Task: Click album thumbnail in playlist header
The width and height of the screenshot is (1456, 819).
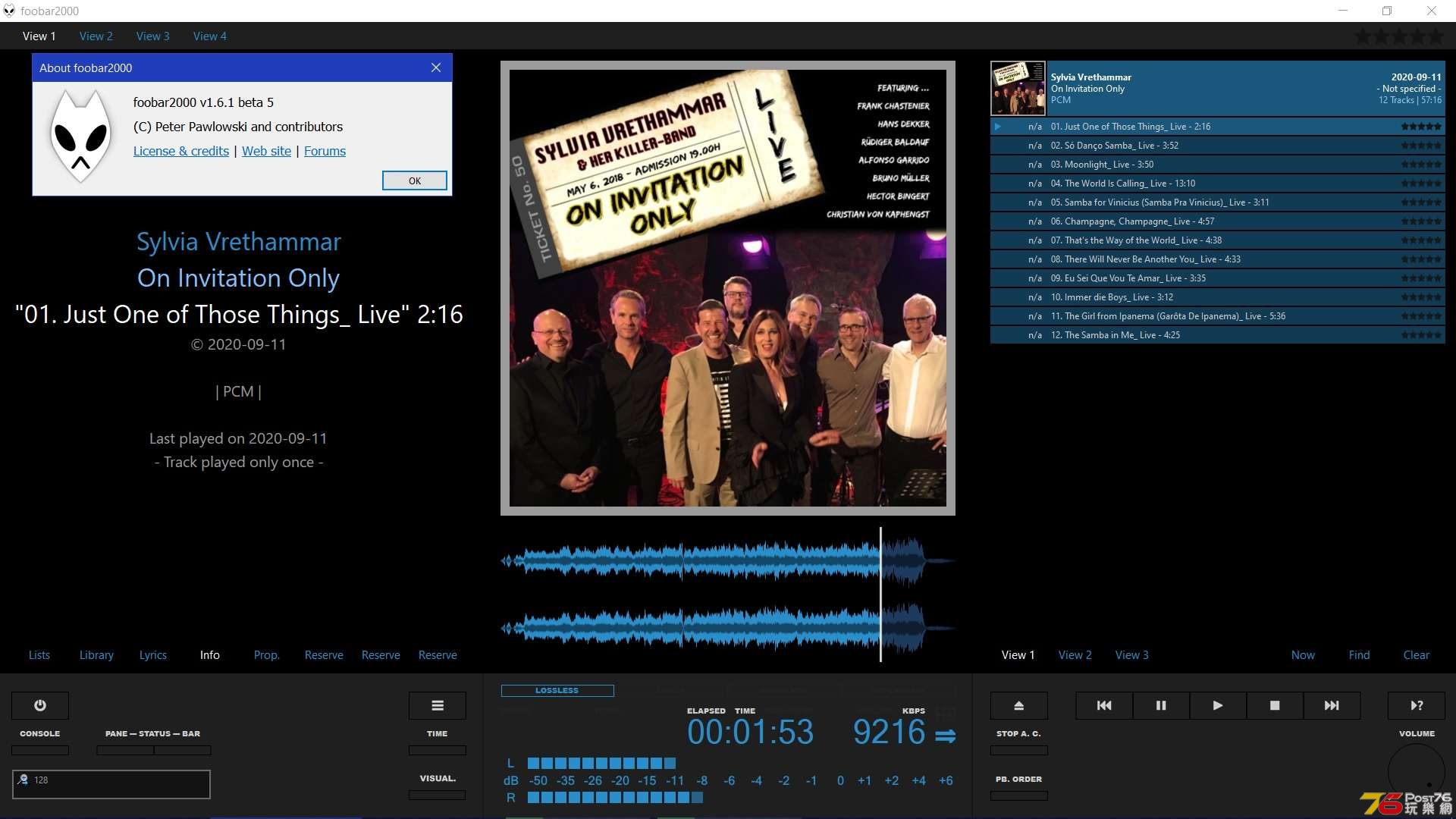Action: coord(1018,88)
